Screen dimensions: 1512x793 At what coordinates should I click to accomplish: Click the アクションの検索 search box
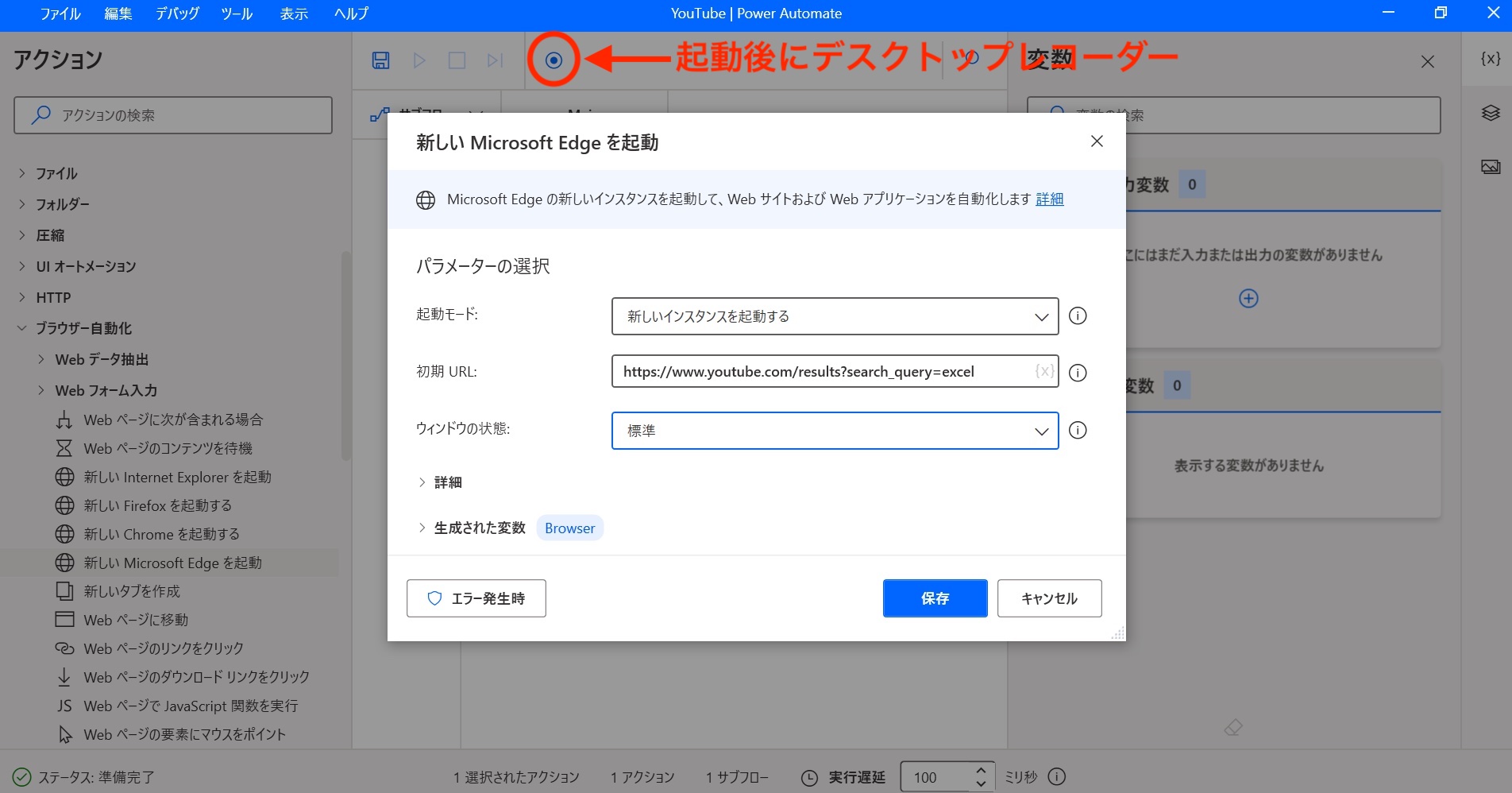(x=173, y=115)
